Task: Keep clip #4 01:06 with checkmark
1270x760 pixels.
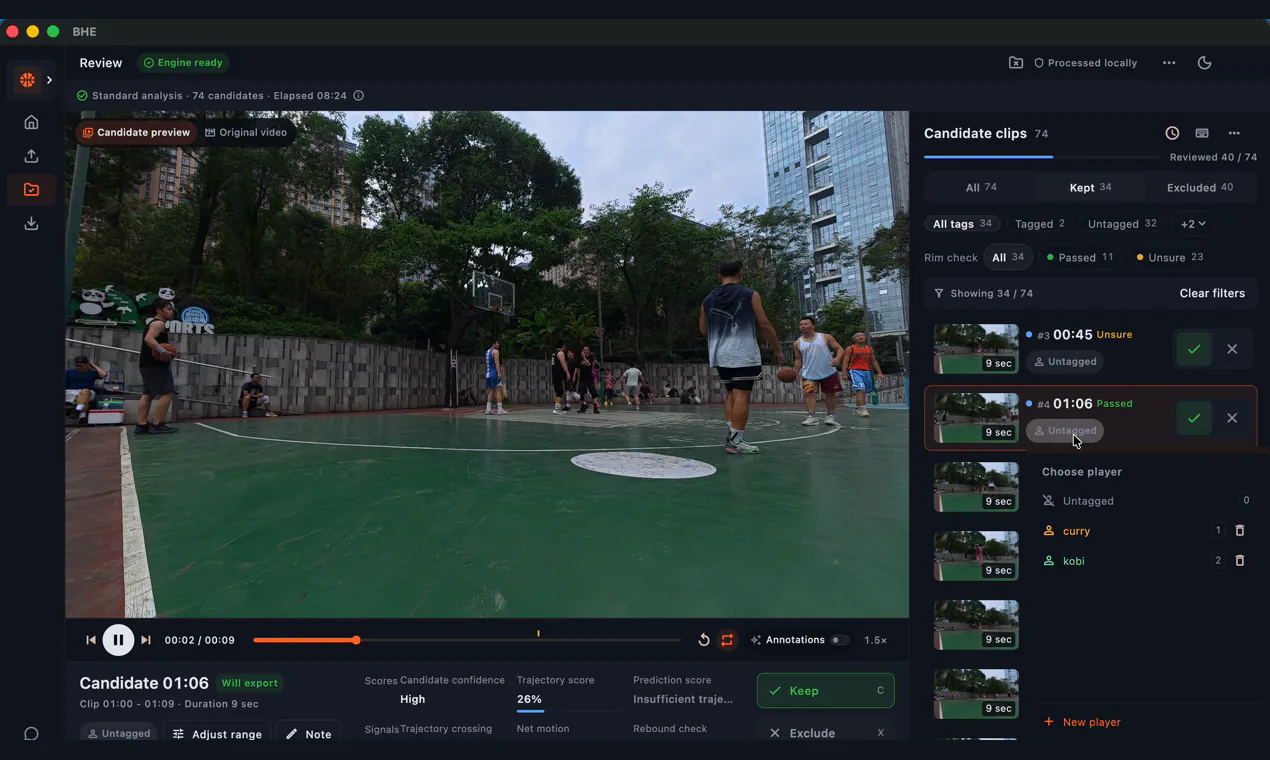Action: point(1193,418)
